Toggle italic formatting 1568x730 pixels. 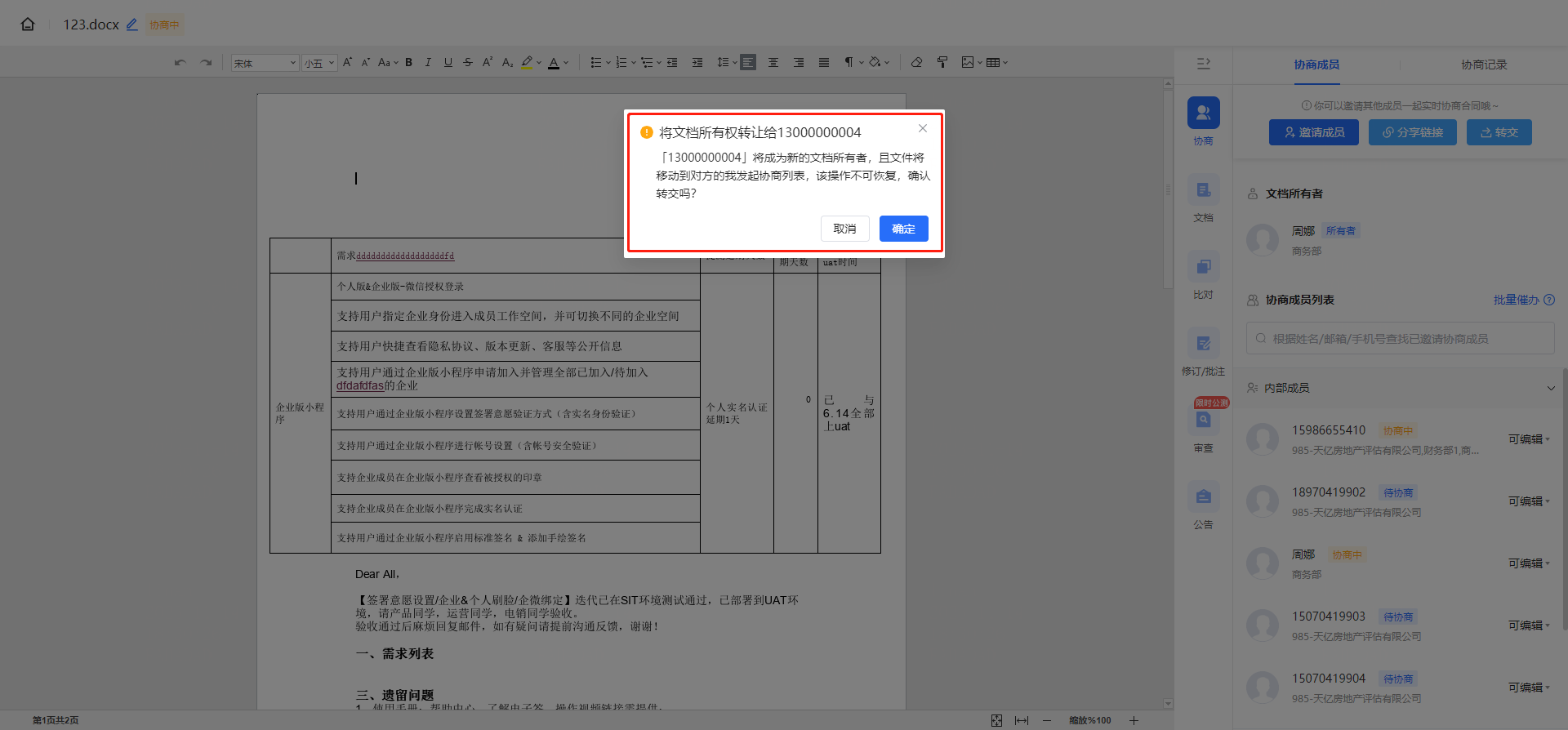(x=428, y=62)
